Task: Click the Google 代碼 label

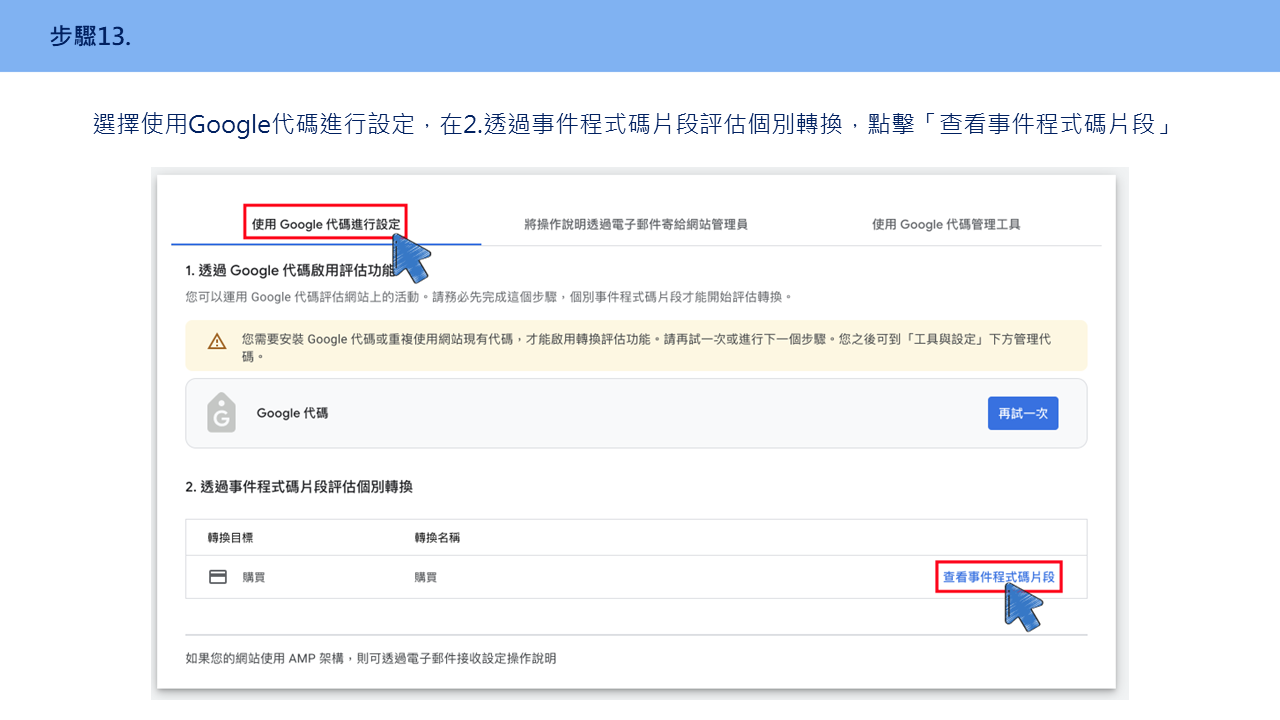Action: 292,413
